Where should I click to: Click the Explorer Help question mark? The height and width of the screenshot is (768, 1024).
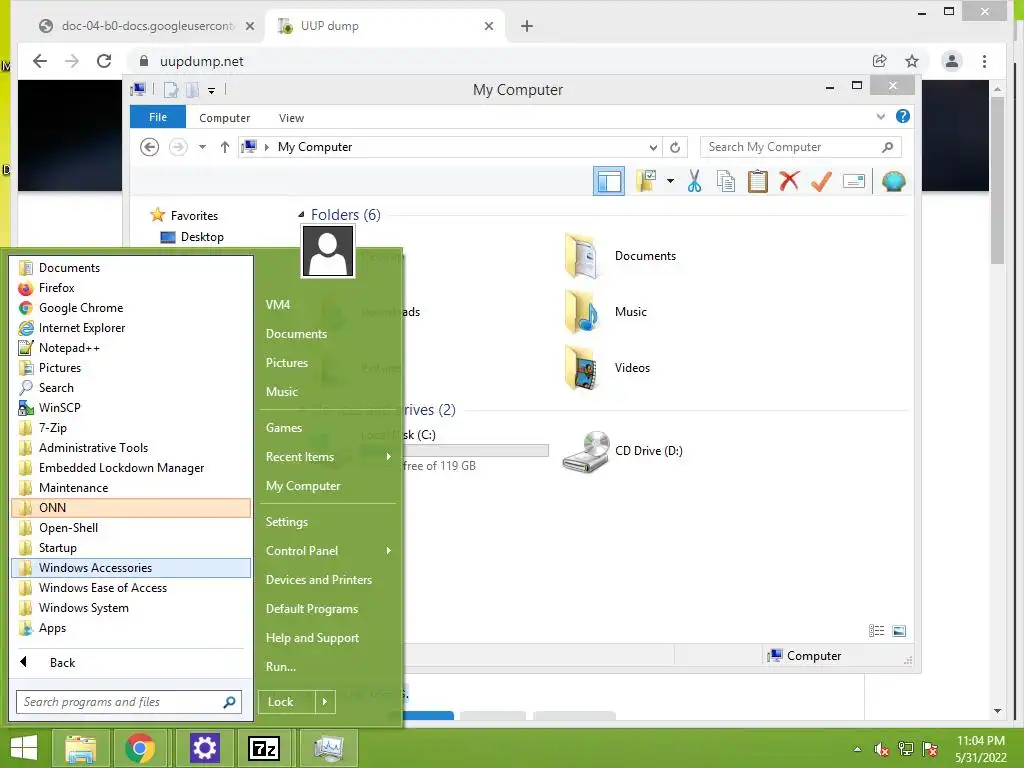[x=903, y=116]
